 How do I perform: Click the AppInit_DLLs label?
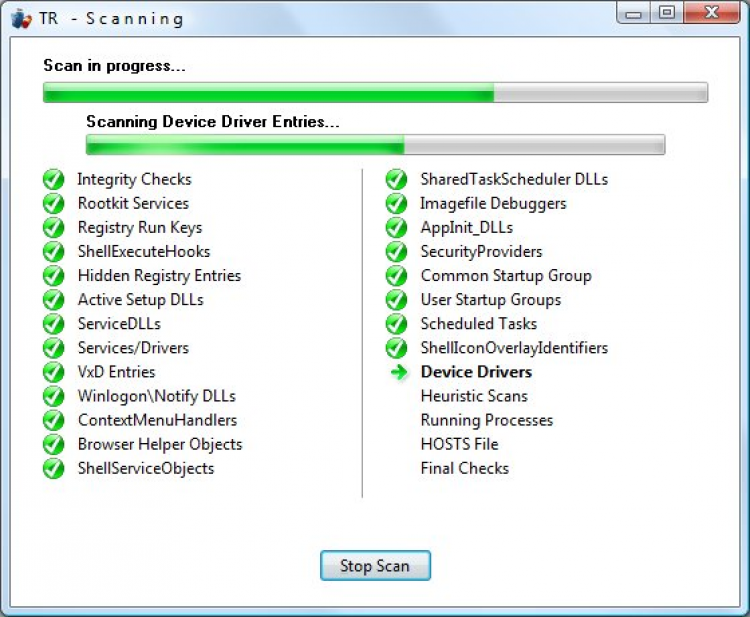(x=466, y=228)
